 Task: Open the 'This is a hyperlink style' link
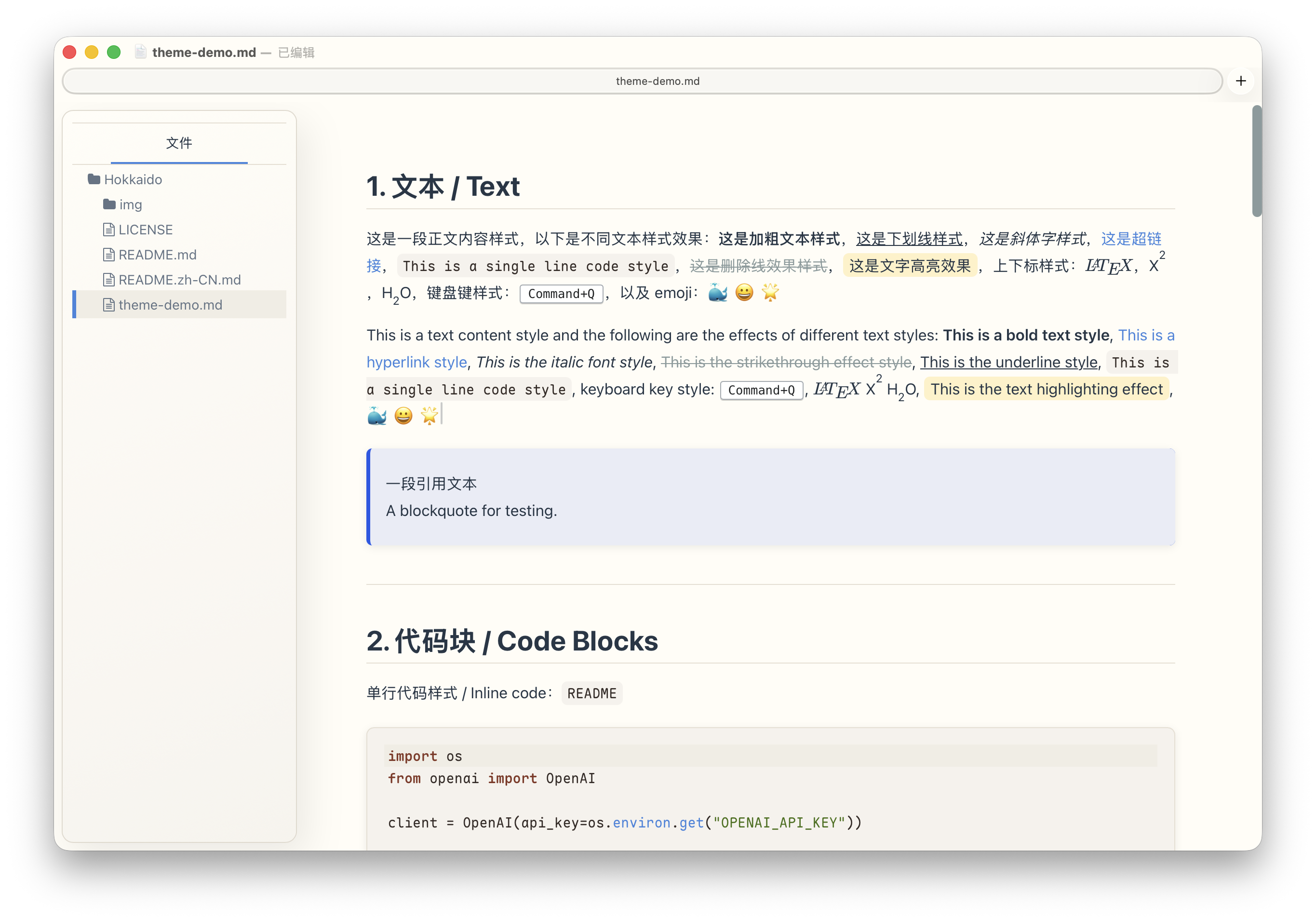(x=416, y=362)
